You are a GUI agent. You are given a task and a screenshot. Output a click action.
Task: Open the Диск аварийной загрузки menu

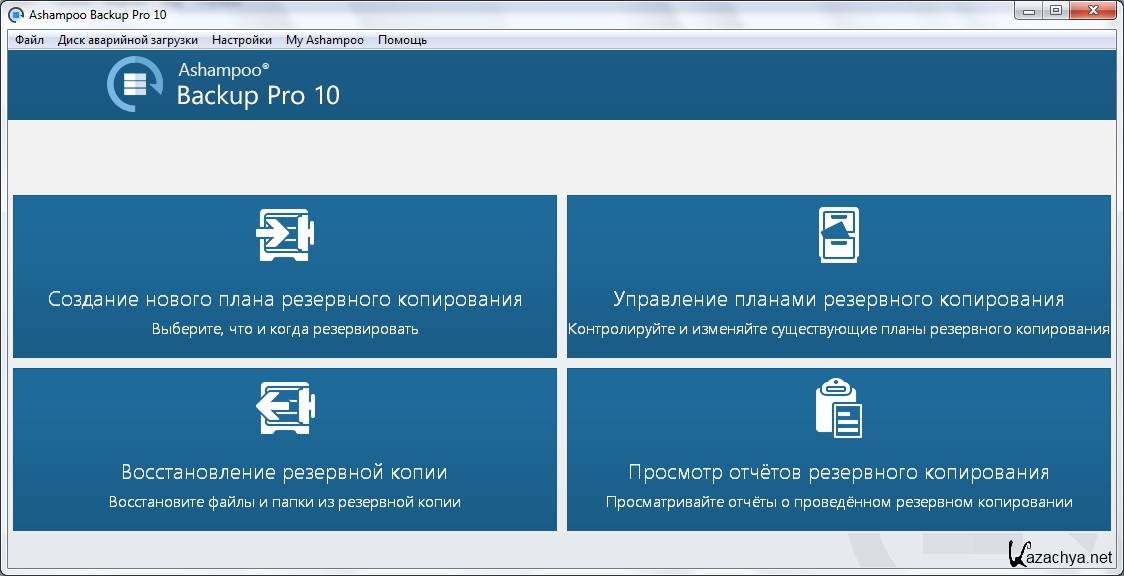[128, 40]
